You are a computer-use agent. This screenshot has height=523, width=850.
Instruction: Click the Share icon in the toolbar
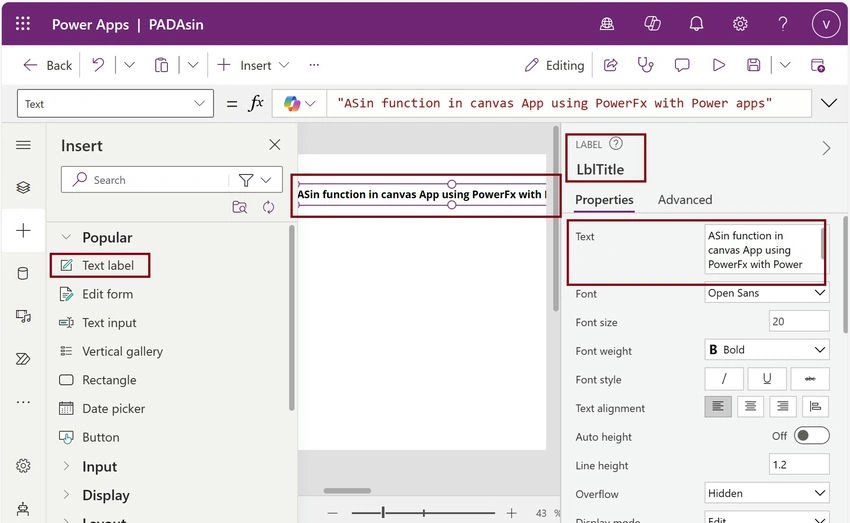click(610, 65)
